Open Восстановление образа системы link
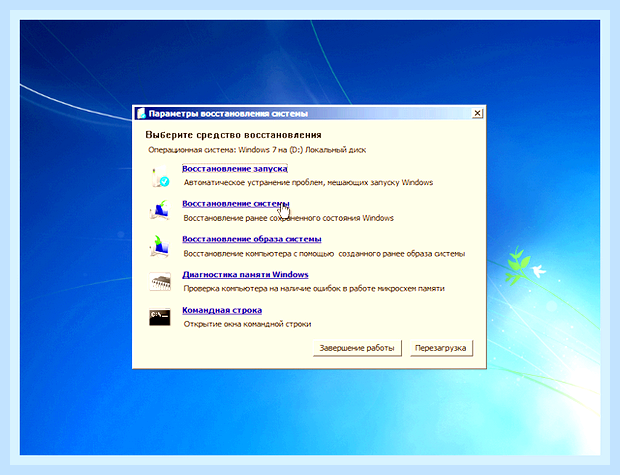This screenshot has height=475, width=620. [251, 239]
